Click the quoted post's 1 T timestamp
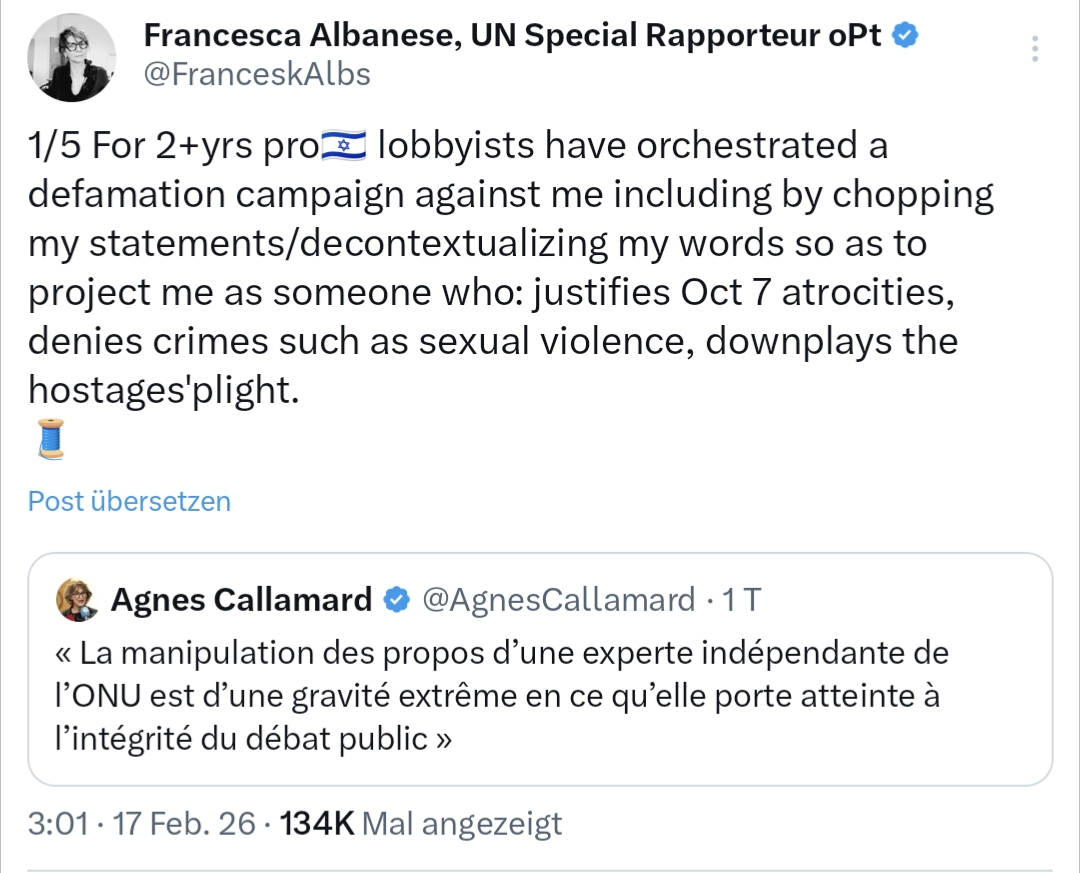The width and height of the screenshot is (1080, 873). 741,599
